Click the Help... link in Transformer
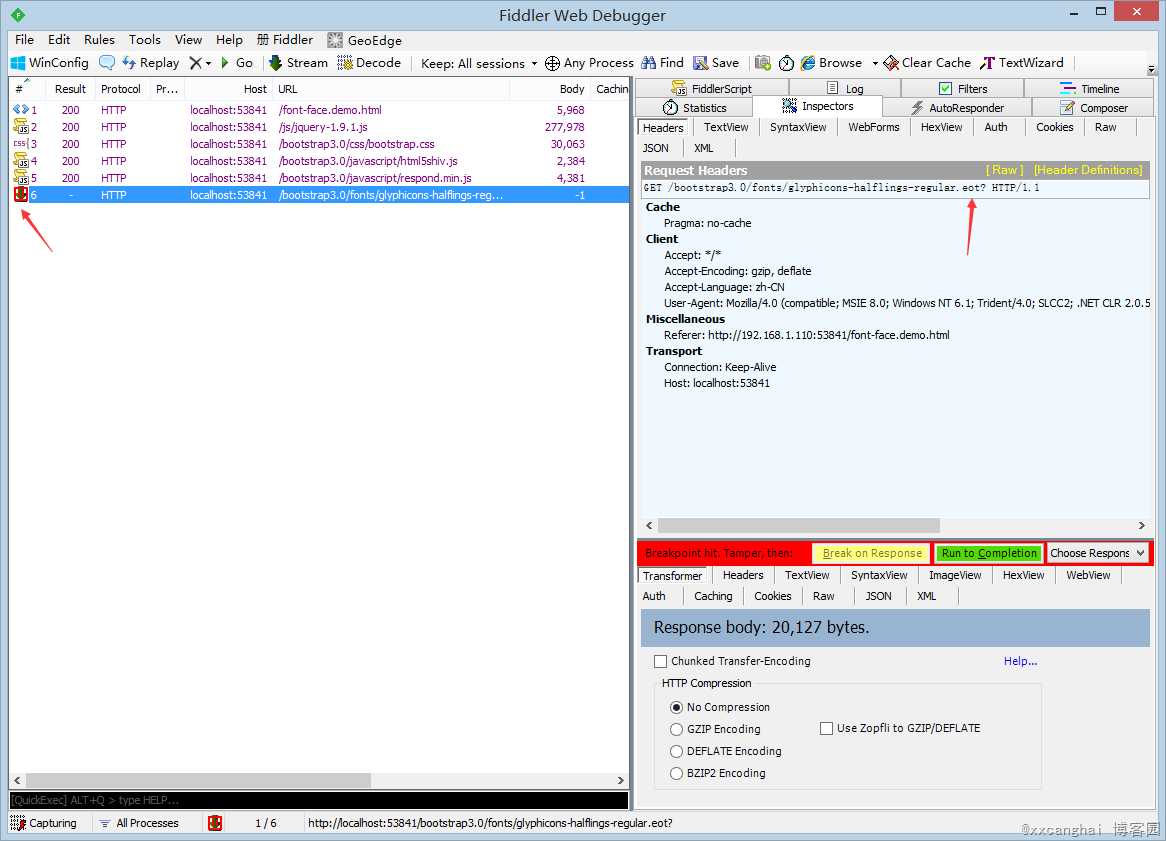This screenshot has height=841, width=1166. pyautogui.click(x=1020, y=661)
